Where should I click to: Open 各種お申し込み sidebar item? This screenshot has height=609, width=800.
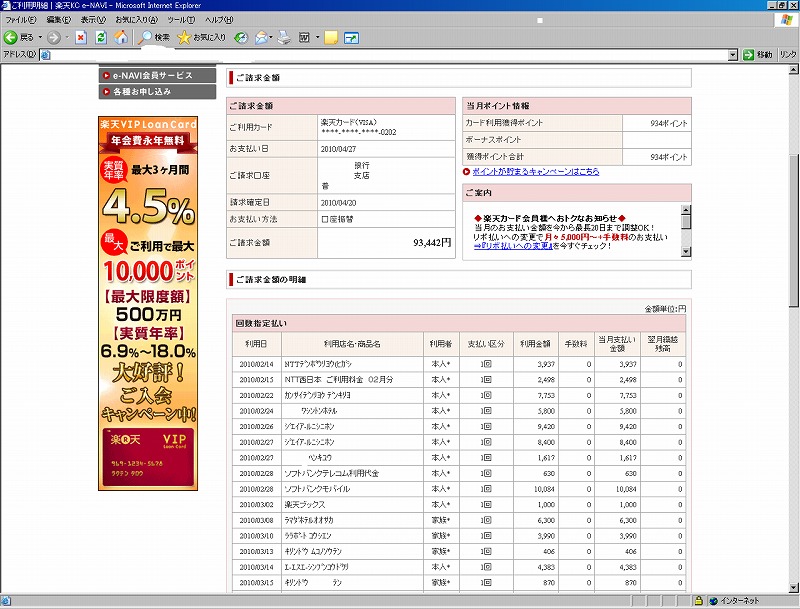tap(157, 91)
